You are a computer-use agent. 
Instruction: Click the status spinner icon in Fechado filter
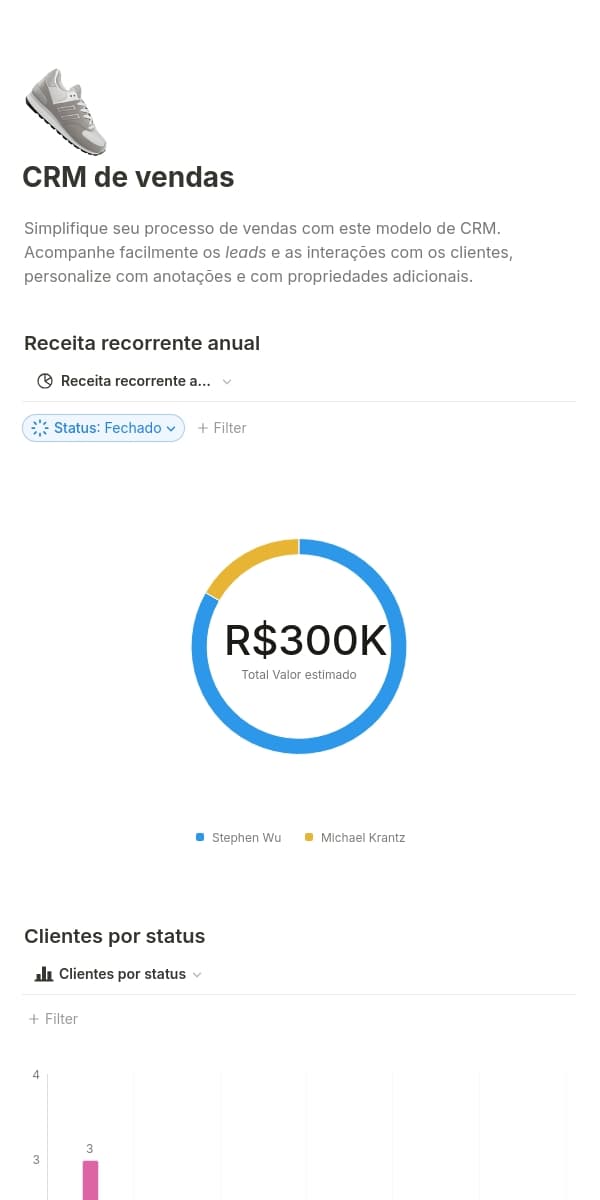[40, 428]
